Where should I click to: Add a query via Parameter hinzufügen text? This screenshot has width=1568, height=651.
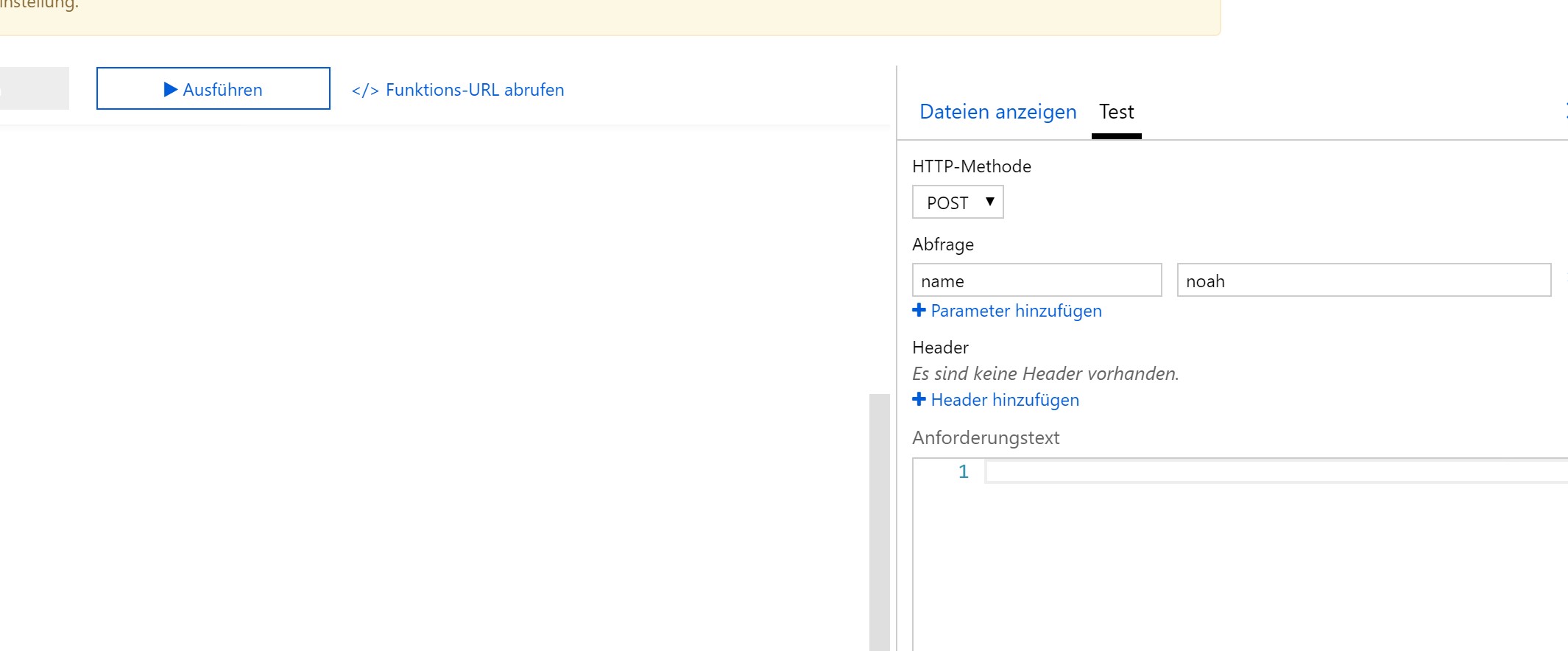[x=1016, y=311]
